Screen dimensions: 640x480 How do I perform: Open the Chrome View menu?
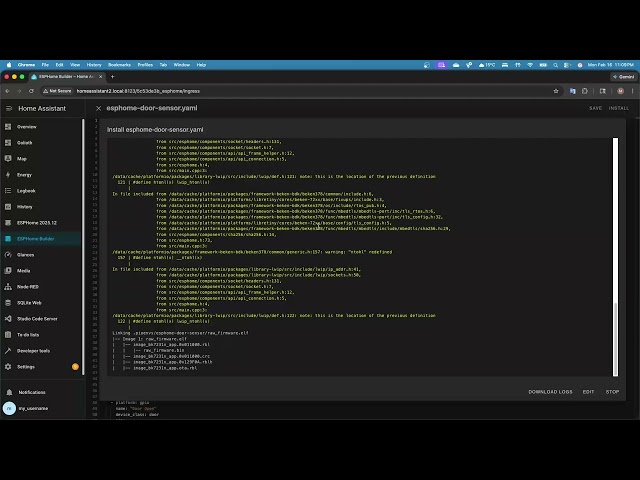coord(75,65)
